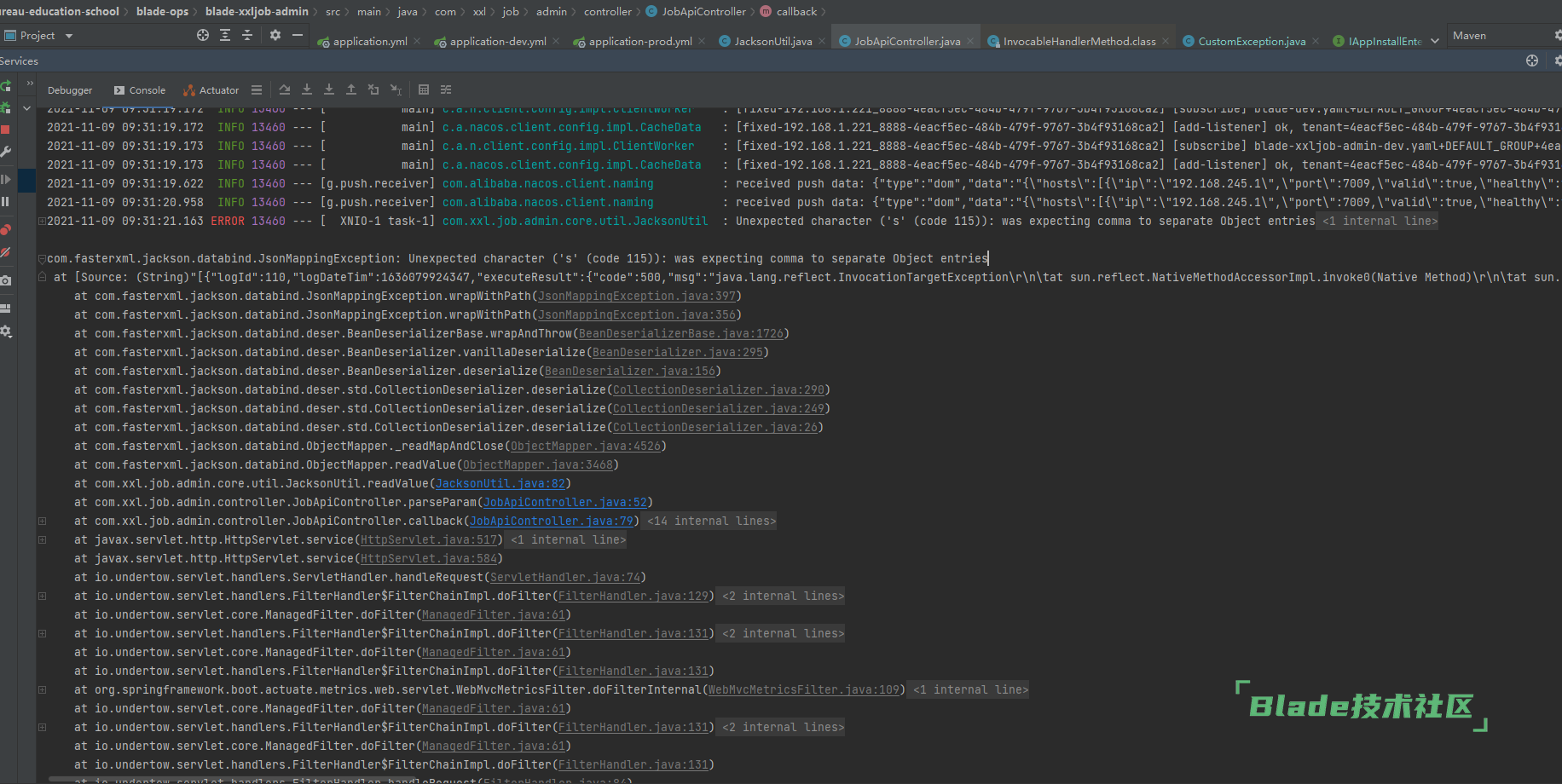
Task: Hide the Project panel with minus icon
Action: click(298, 35)
